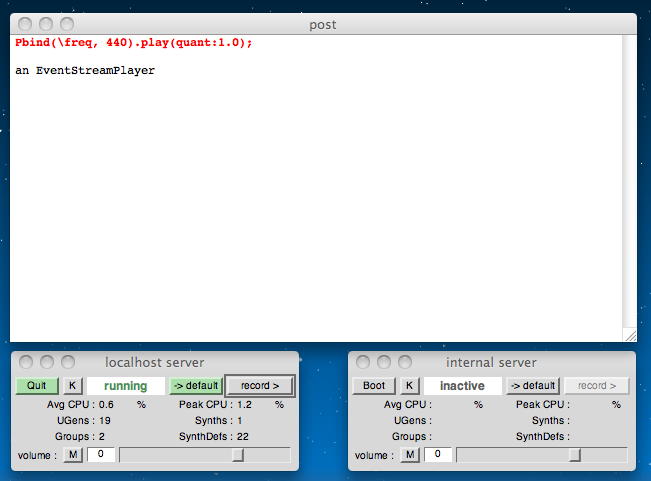
Task: Click K button in internal server window
Action: [410, 386]
